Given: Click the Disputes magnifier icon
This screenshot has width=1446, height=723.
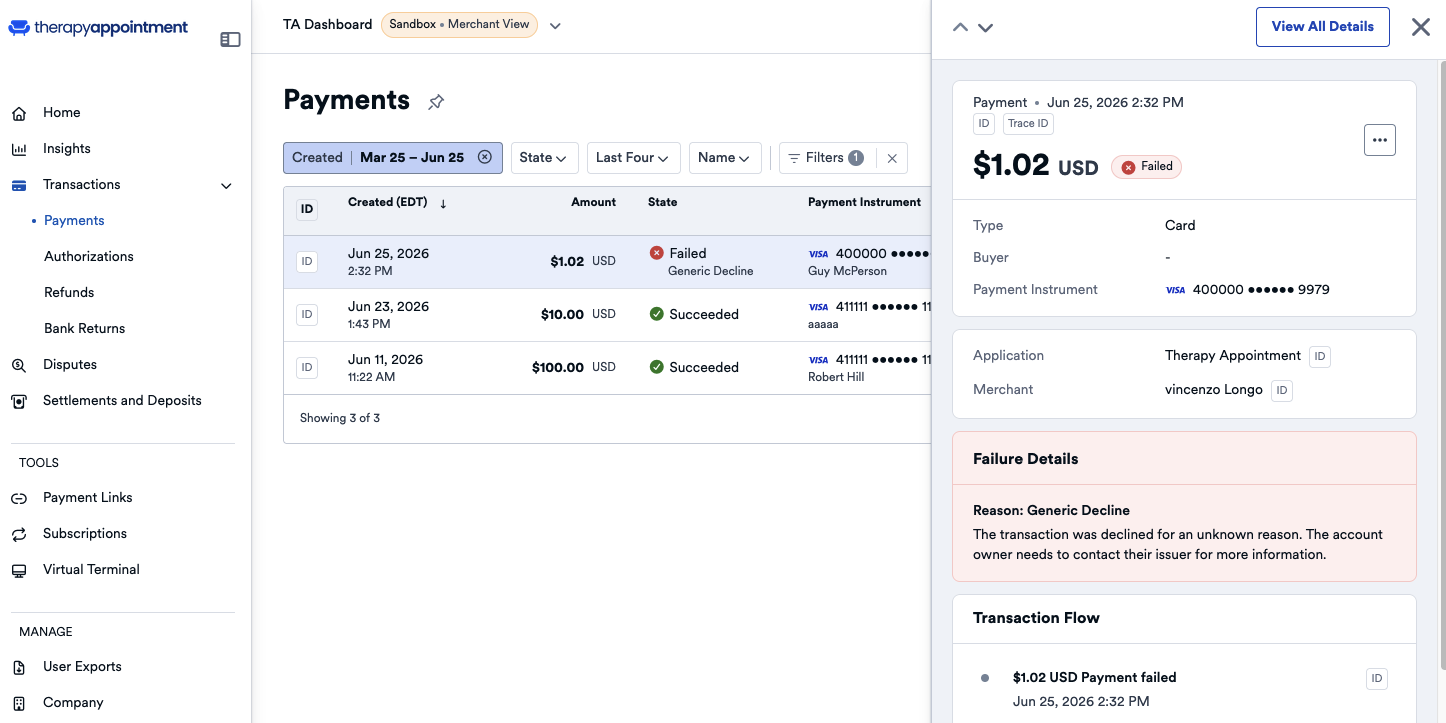Looking at the screenshot, I should [x=19, y=366].
